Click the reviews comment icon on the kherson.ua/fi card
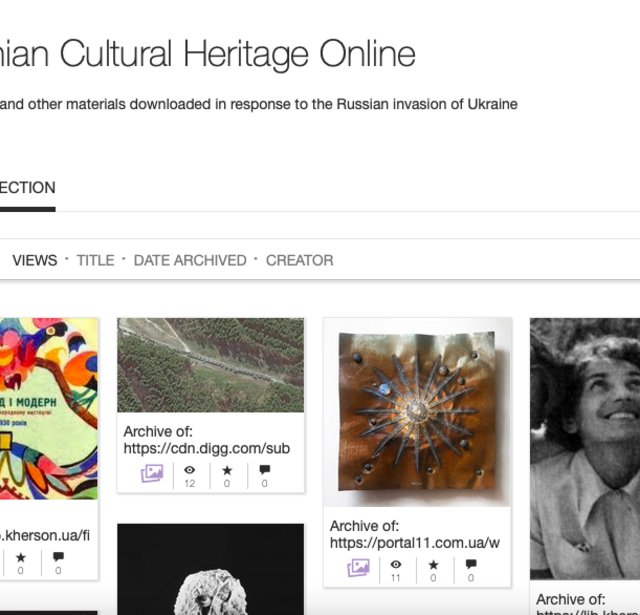 (x=58, y=557)
